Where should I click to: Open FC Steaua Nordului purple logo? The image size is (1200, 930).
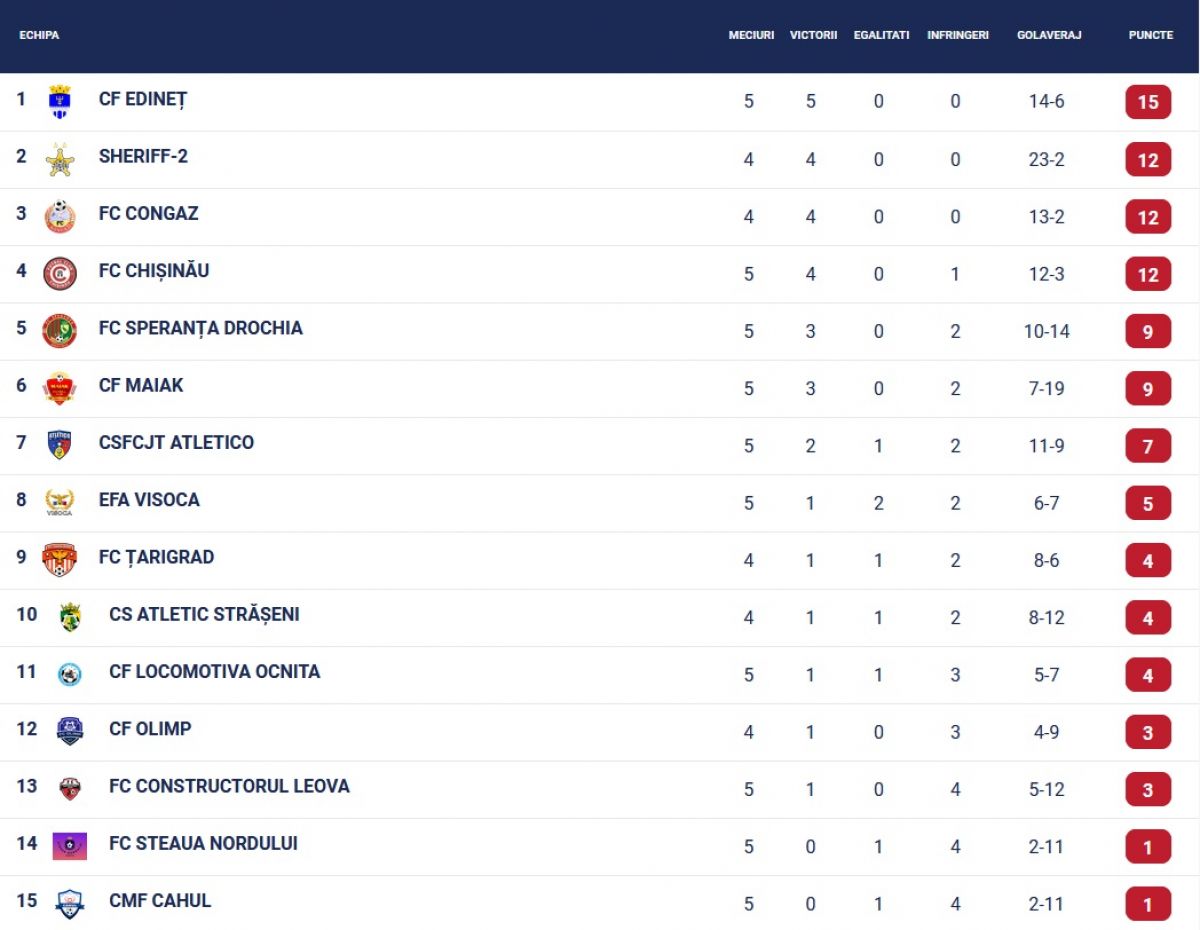pyautogui.click(x=70, y=846)
